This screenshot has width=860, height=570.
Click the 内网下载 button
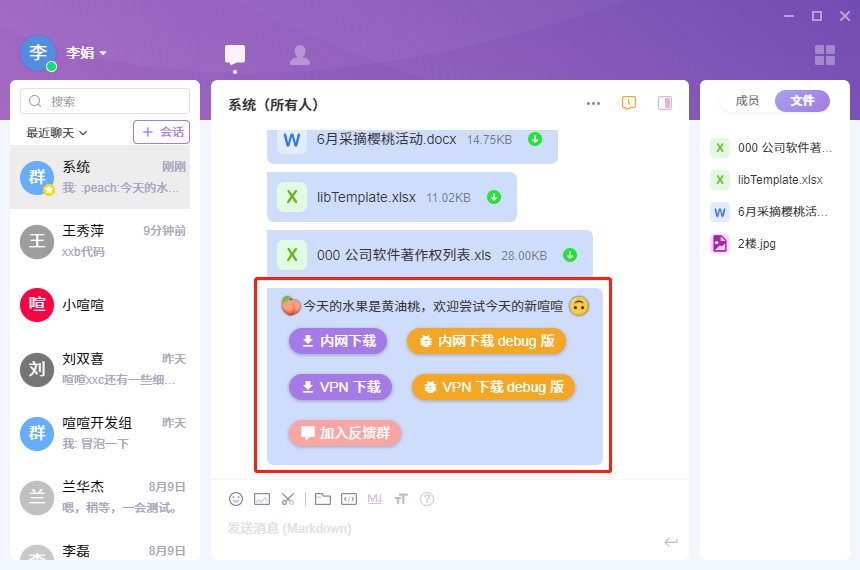click(x=338, y=341)
